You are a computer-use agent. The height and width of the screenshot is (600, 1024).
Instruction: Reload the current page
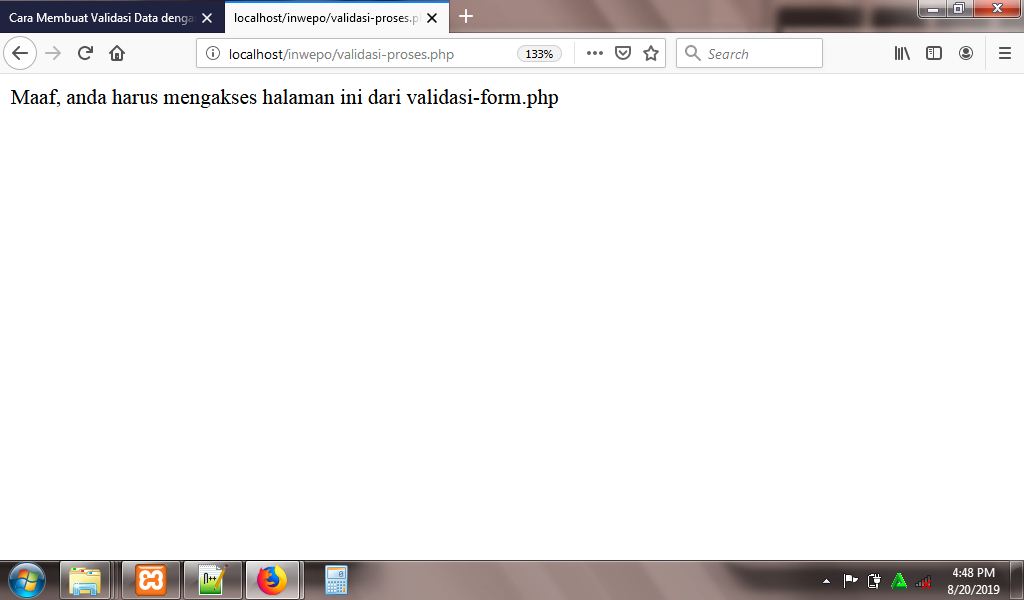85,53
